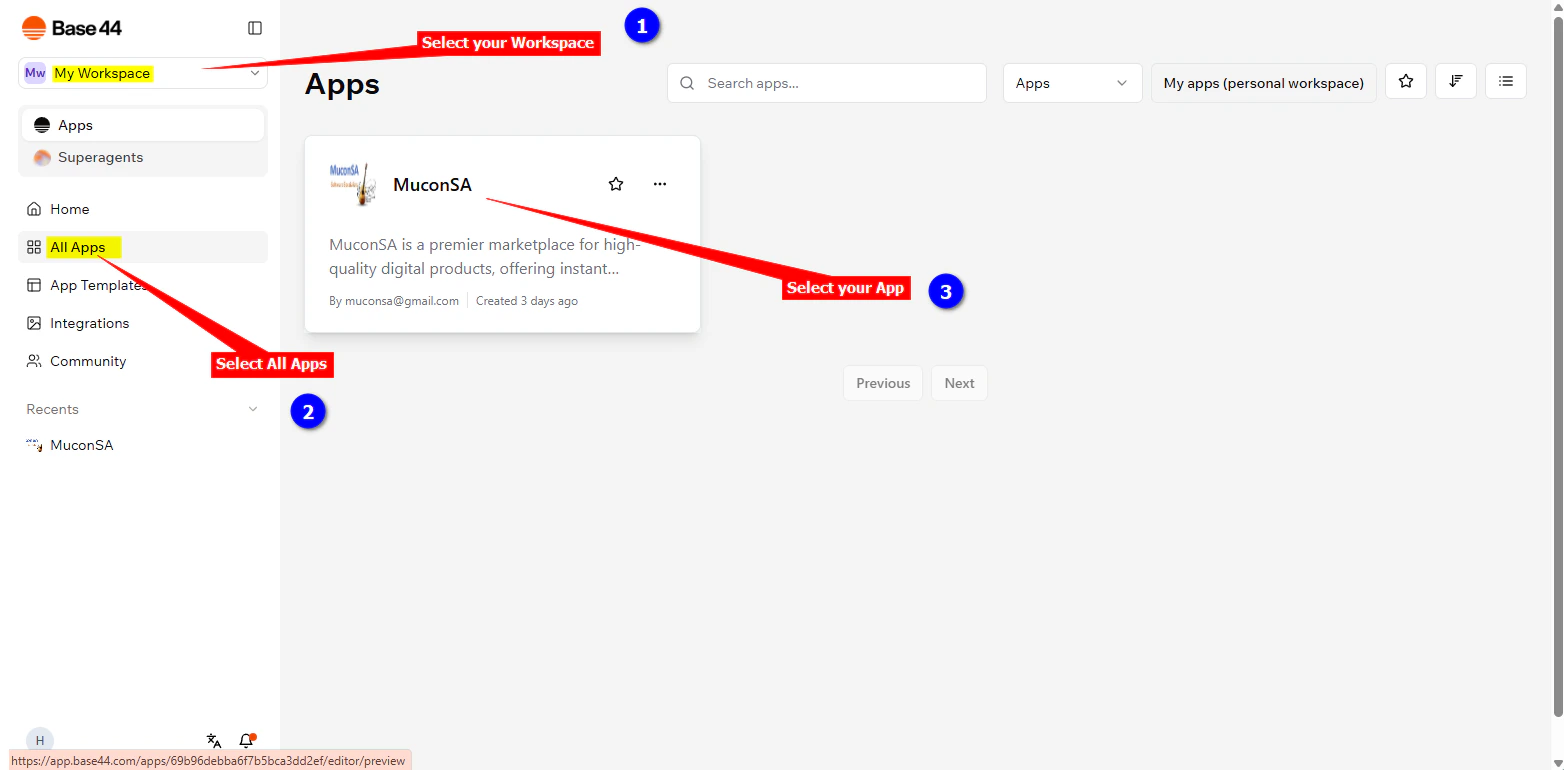Open the MuconSA app card title
Image resolution: width=1564 pixels, height=770 pixels.
(x=432, y=185)
